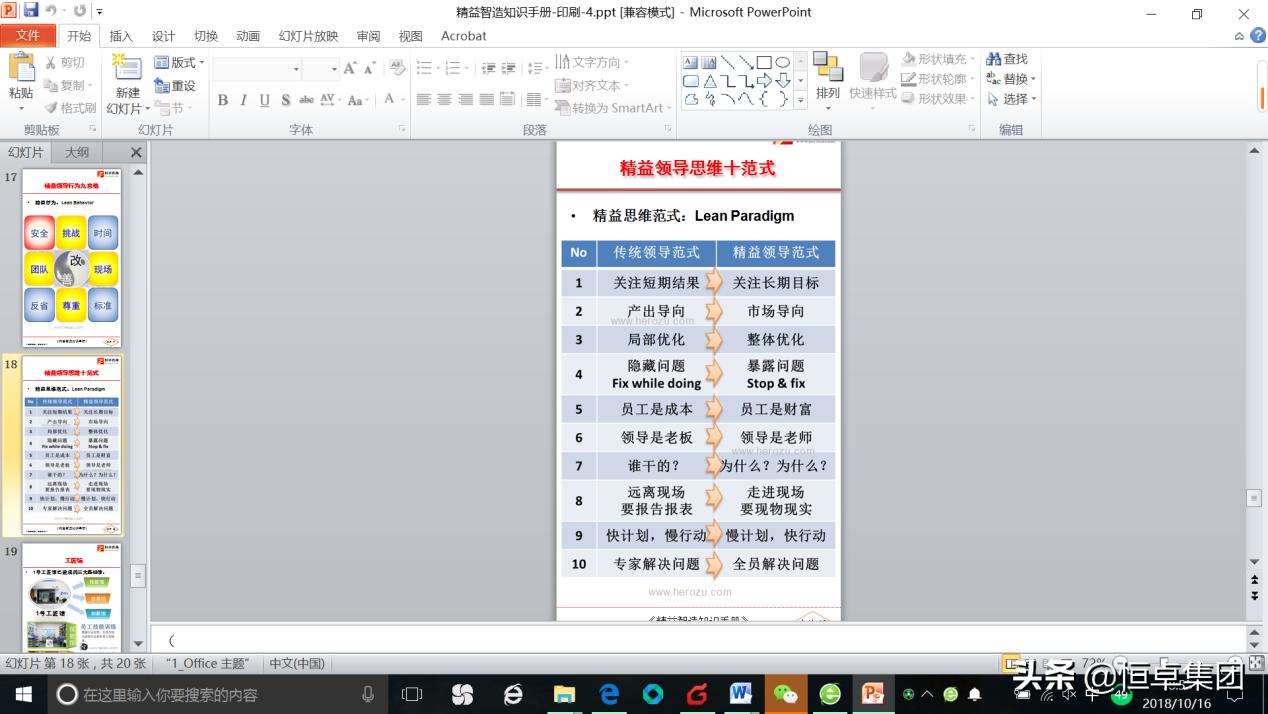Open Find (查找) in the editing group
This screenshot has width=1268, height=714.
pos(1010,58)
